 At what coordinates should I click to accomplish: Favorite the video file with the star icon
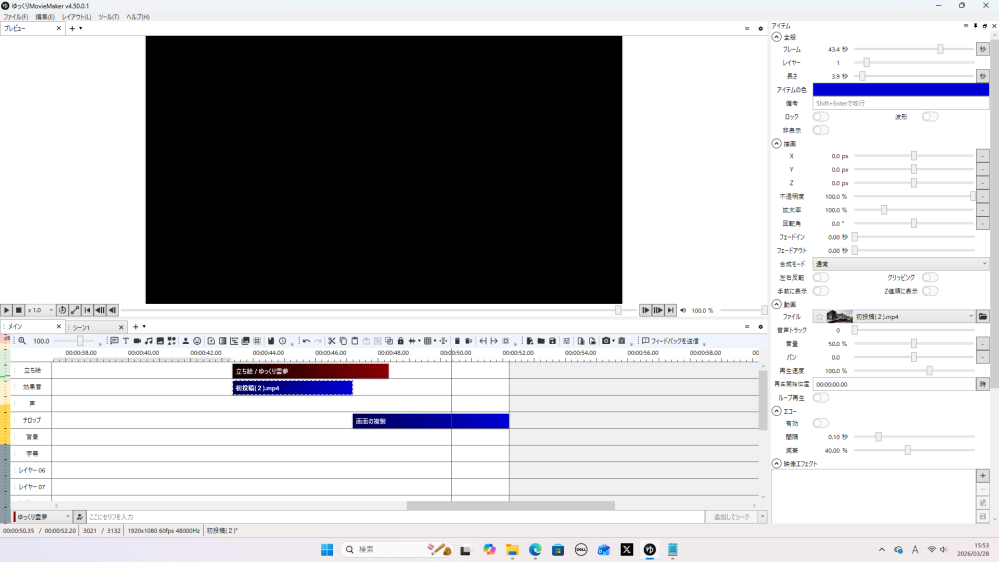(819, 316)
